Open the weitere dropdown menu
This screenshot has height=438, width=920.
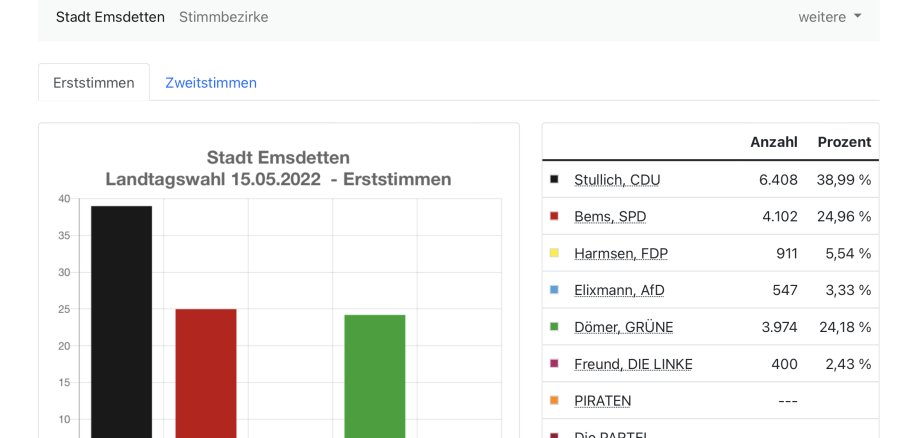829,17
